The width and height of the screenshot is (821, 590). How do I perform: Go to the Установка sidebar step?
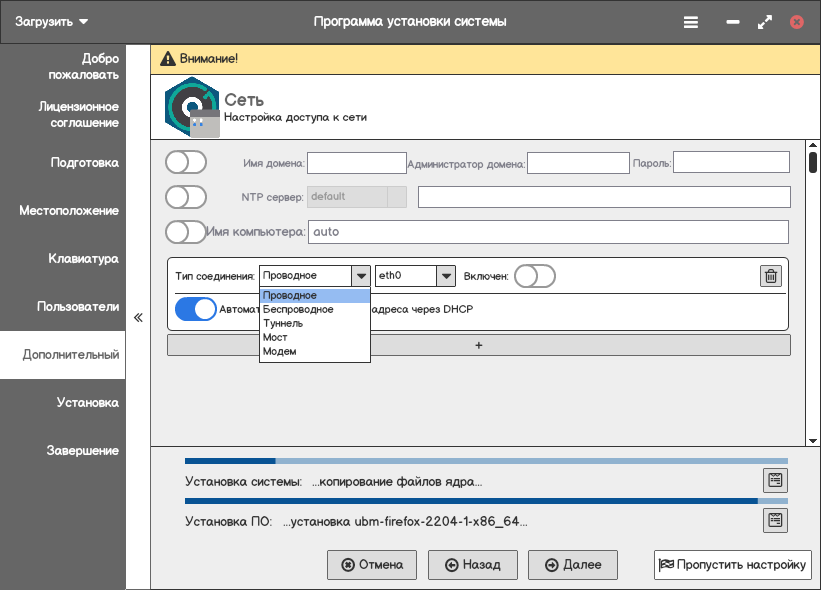tap(88, 403)
